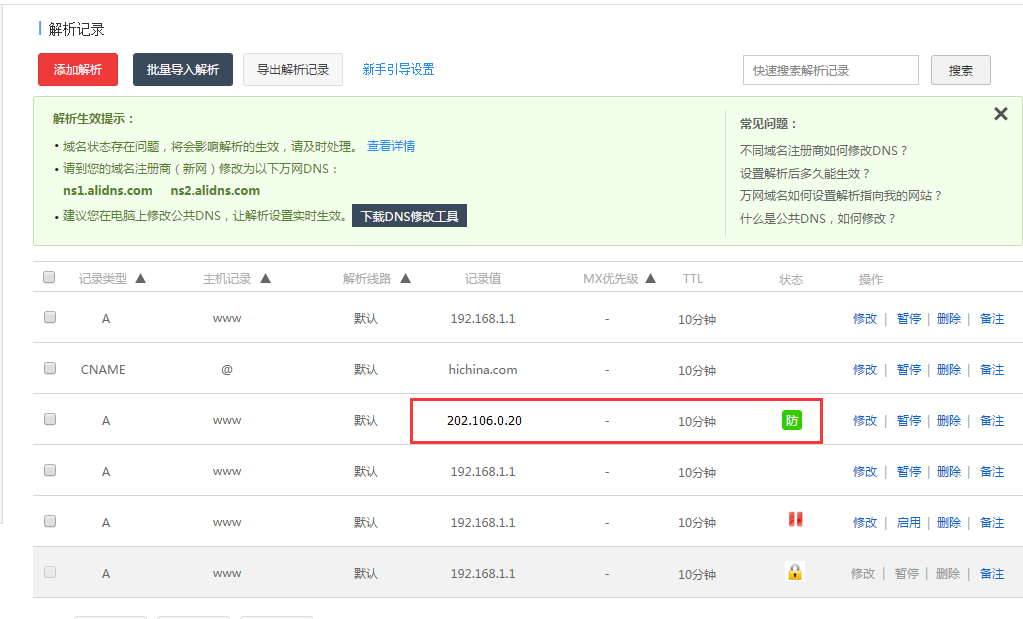Image resolution: width=1023 pixels, height=619 pixels.
Task: Click the lock icon on the locked record
Action: click(796, 572)
